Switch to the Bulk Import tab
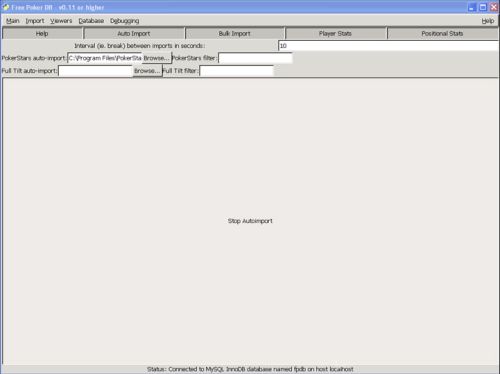This screenshot has height=374, width=500. (x=234, y=33)
